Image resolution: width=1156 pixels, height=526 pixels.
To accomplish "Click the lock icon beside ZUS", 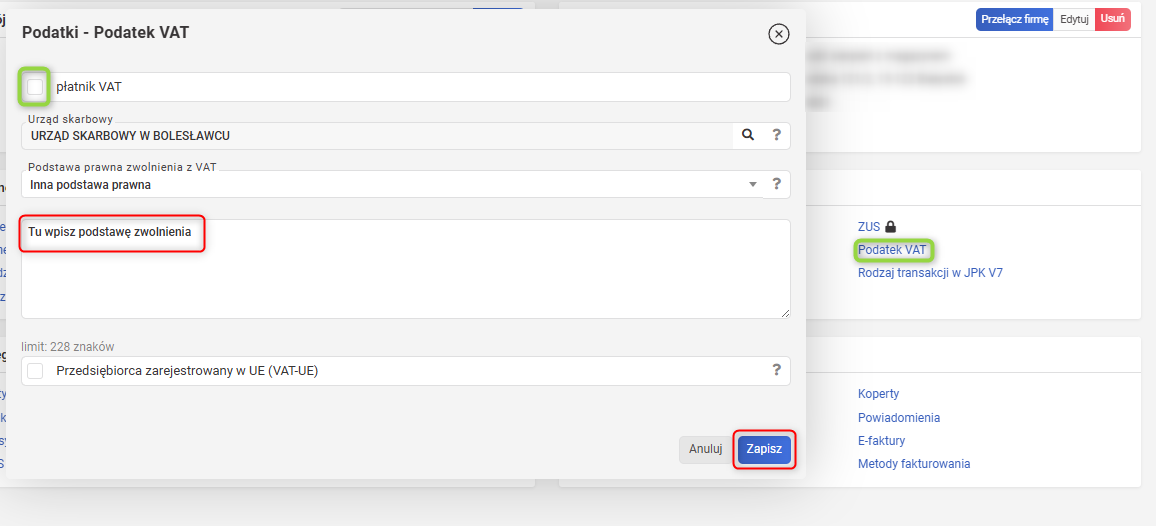I will point(890,226).
